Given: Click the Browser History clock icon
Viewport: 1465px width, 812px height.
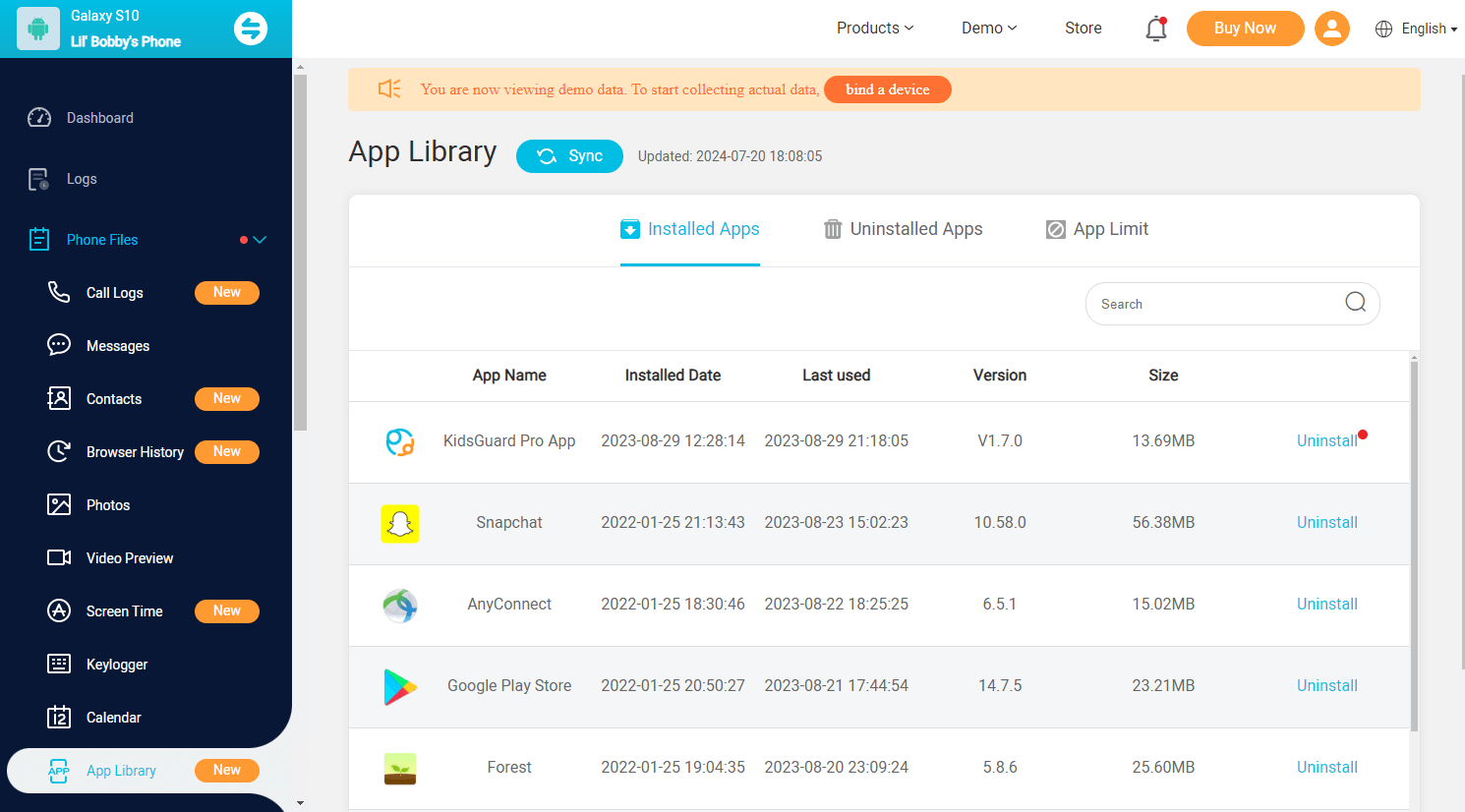Looking at the screenshot, I should (59, 451).
